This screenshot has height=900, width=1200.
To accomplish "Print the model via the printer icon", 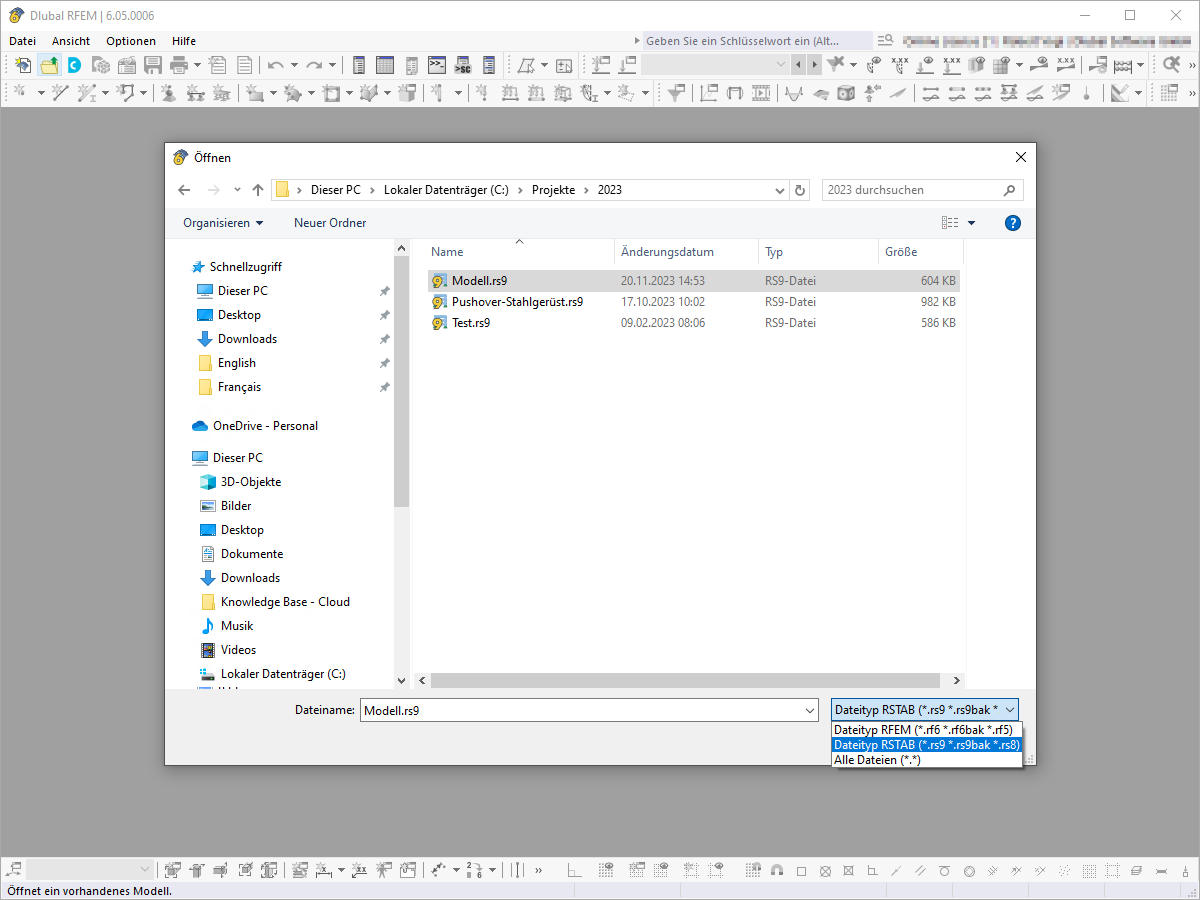I will (x=178, y=64).
